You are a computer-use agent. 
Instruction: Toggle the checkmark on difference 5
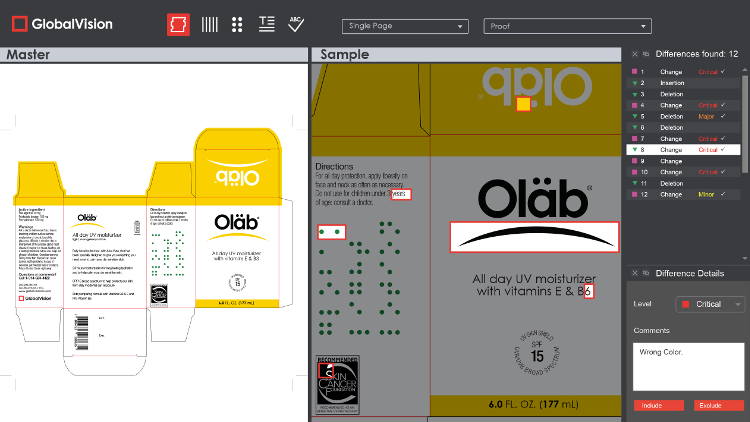point(723,116)
